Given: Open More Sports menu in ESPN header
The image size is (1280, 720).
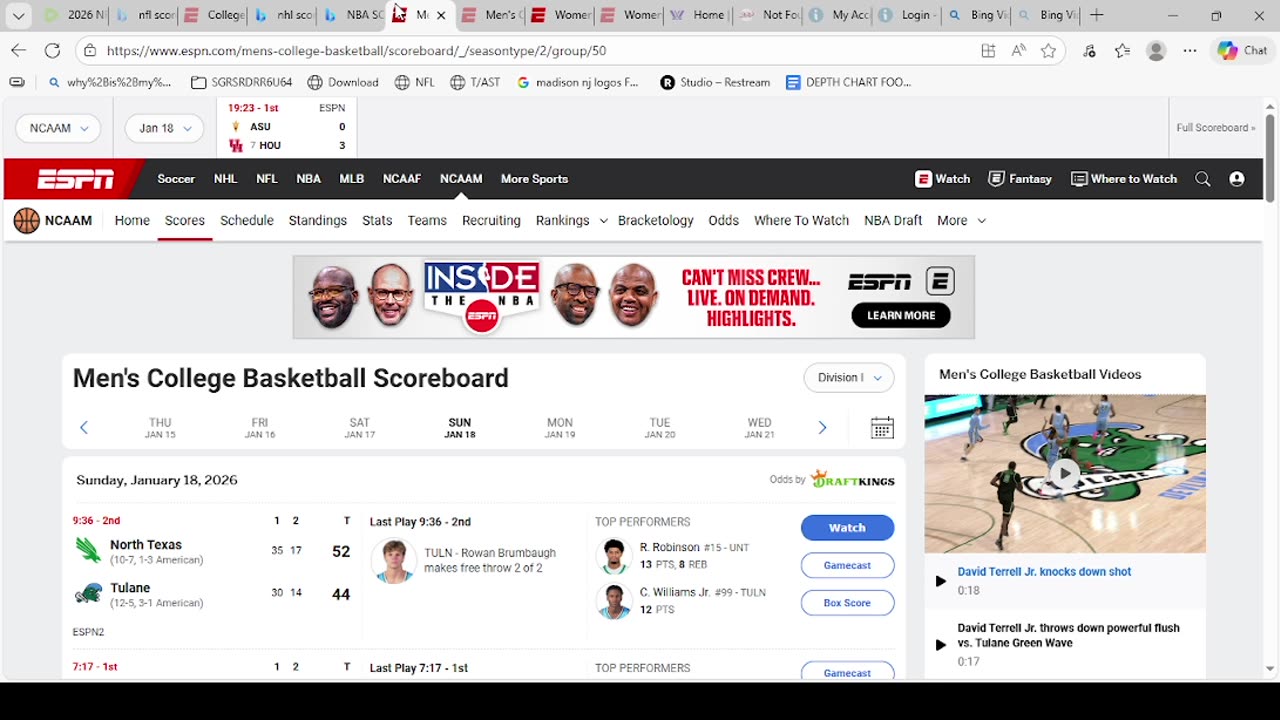Looking at the screenshot, I should 534,179.
